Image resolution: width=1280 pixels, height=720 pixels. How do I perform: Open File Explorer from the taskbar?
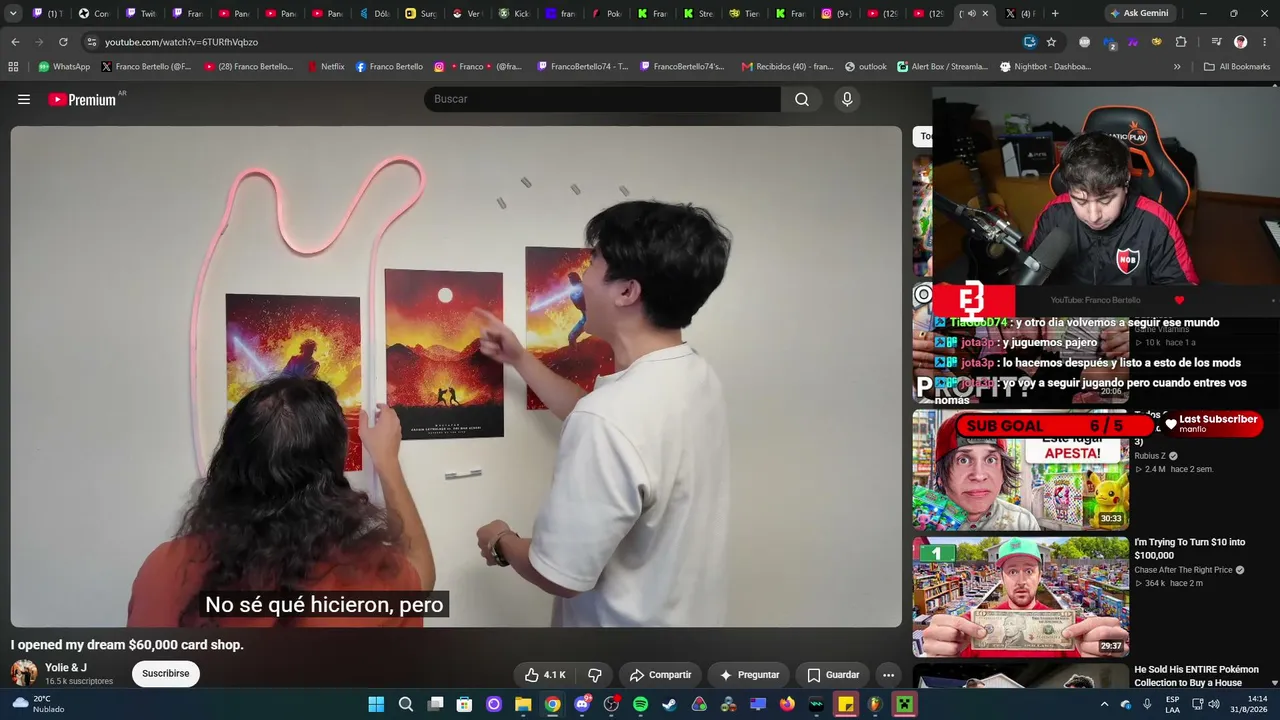[523, 704]
